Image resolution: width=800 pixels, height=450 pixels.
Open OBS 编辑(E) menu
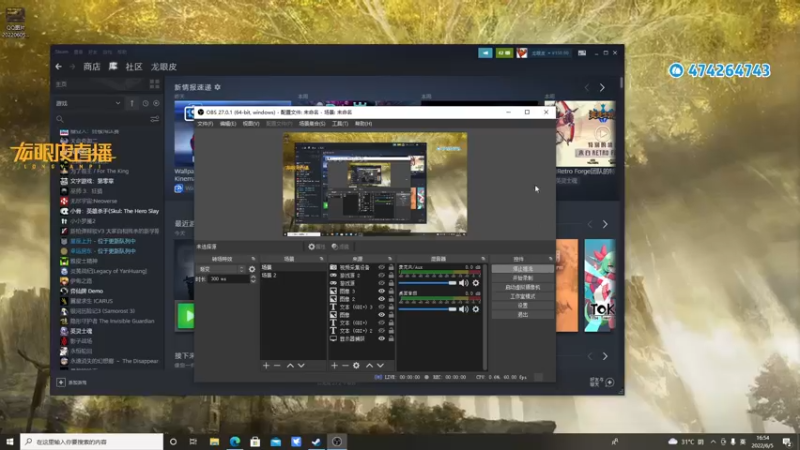click(228, 123)
